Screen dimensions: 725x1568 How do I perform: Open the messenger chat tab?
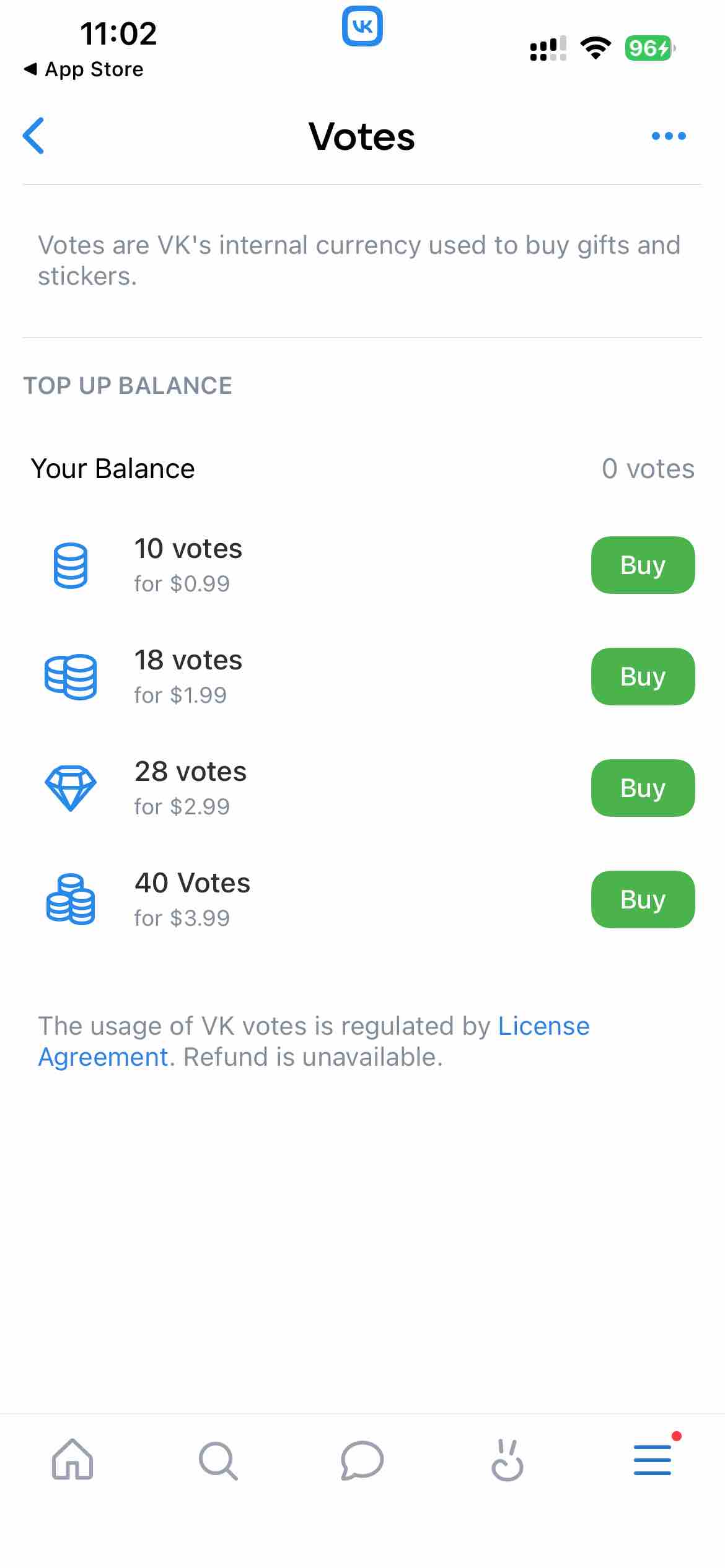click(x=362, y=1461)
